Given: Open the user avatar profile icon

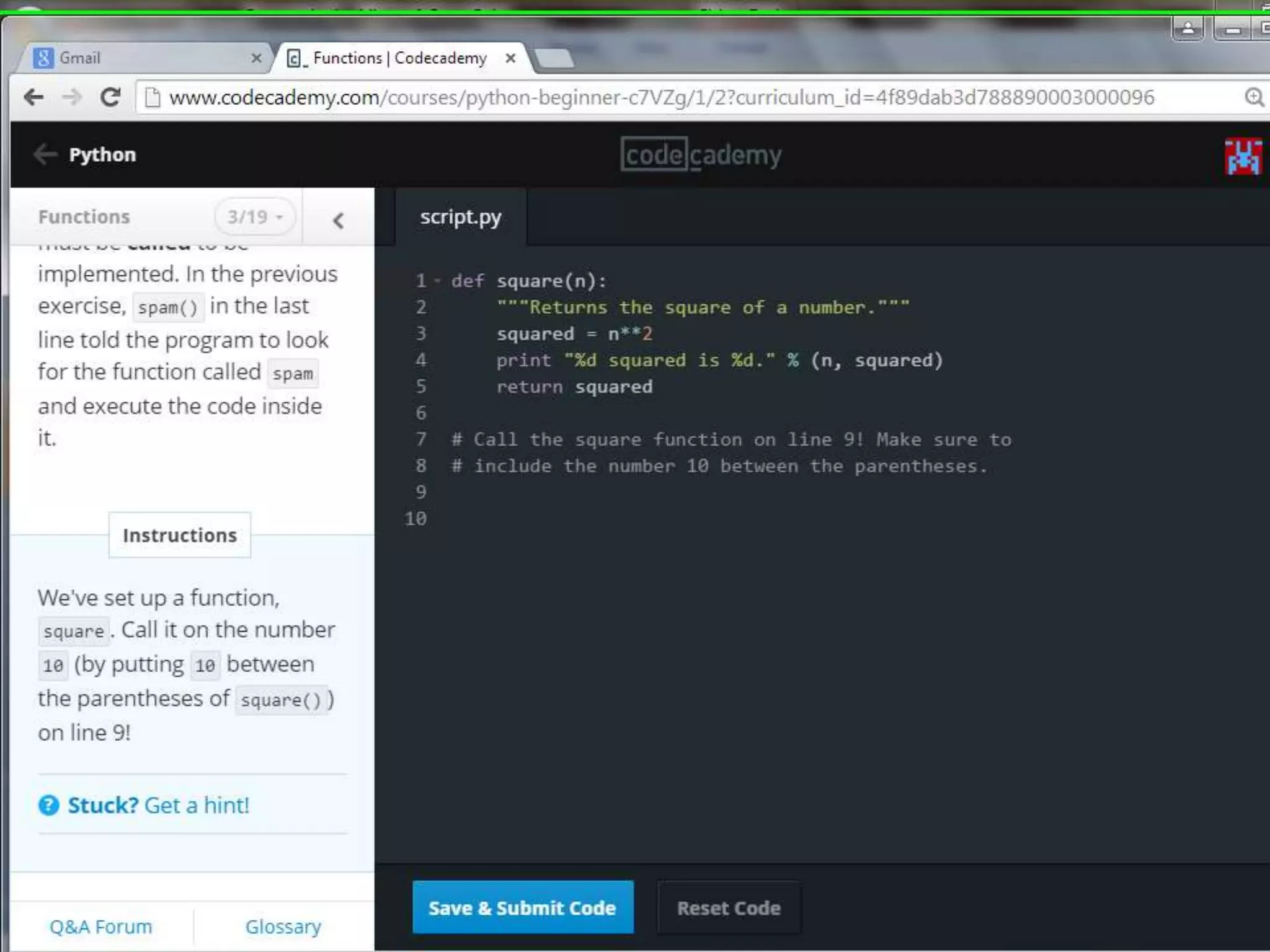Looking at the screenshot, I should pyautogui.click(x=1243, y=156).
